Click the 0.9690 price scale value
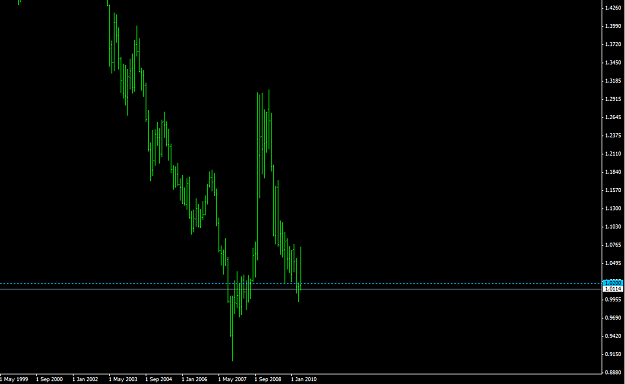The width and height of the screenshot is (625, 384). (613, 318)
